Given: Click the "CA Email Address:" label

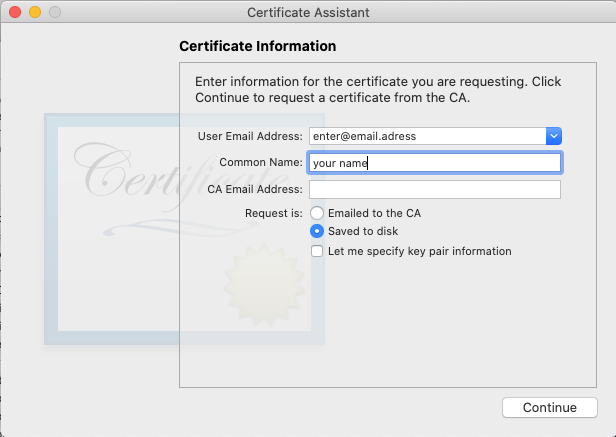Looking at the screenshot, I should coord(254,190).
